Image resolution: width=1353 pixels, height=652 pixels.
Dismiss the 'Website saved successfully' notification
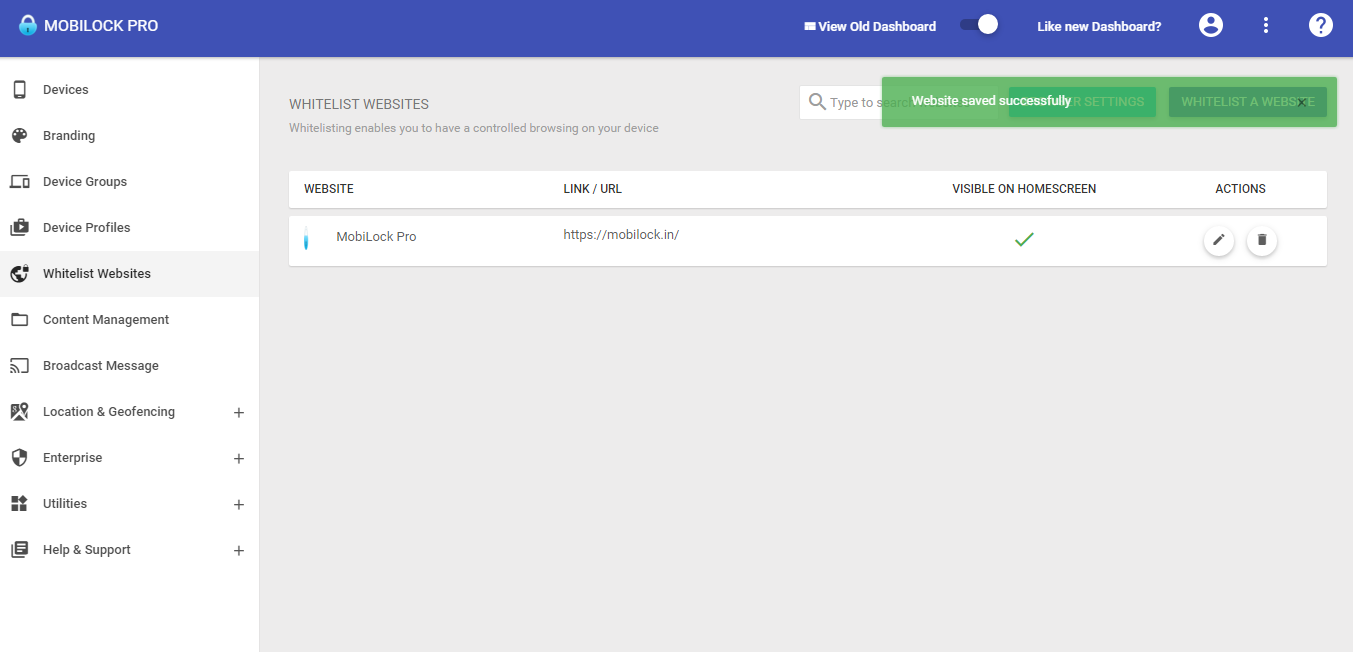click(1302, 102)
